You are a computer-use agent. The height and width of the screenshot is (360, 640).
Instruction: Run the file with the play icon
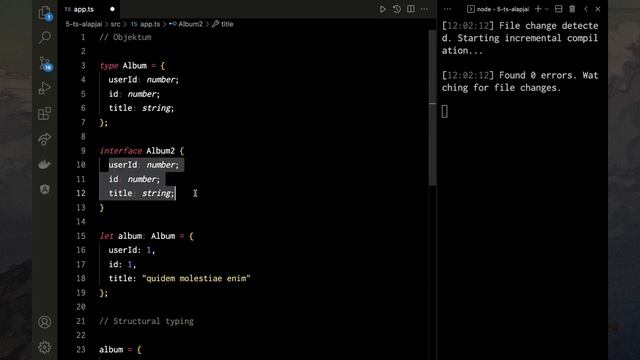click(382, 9)
